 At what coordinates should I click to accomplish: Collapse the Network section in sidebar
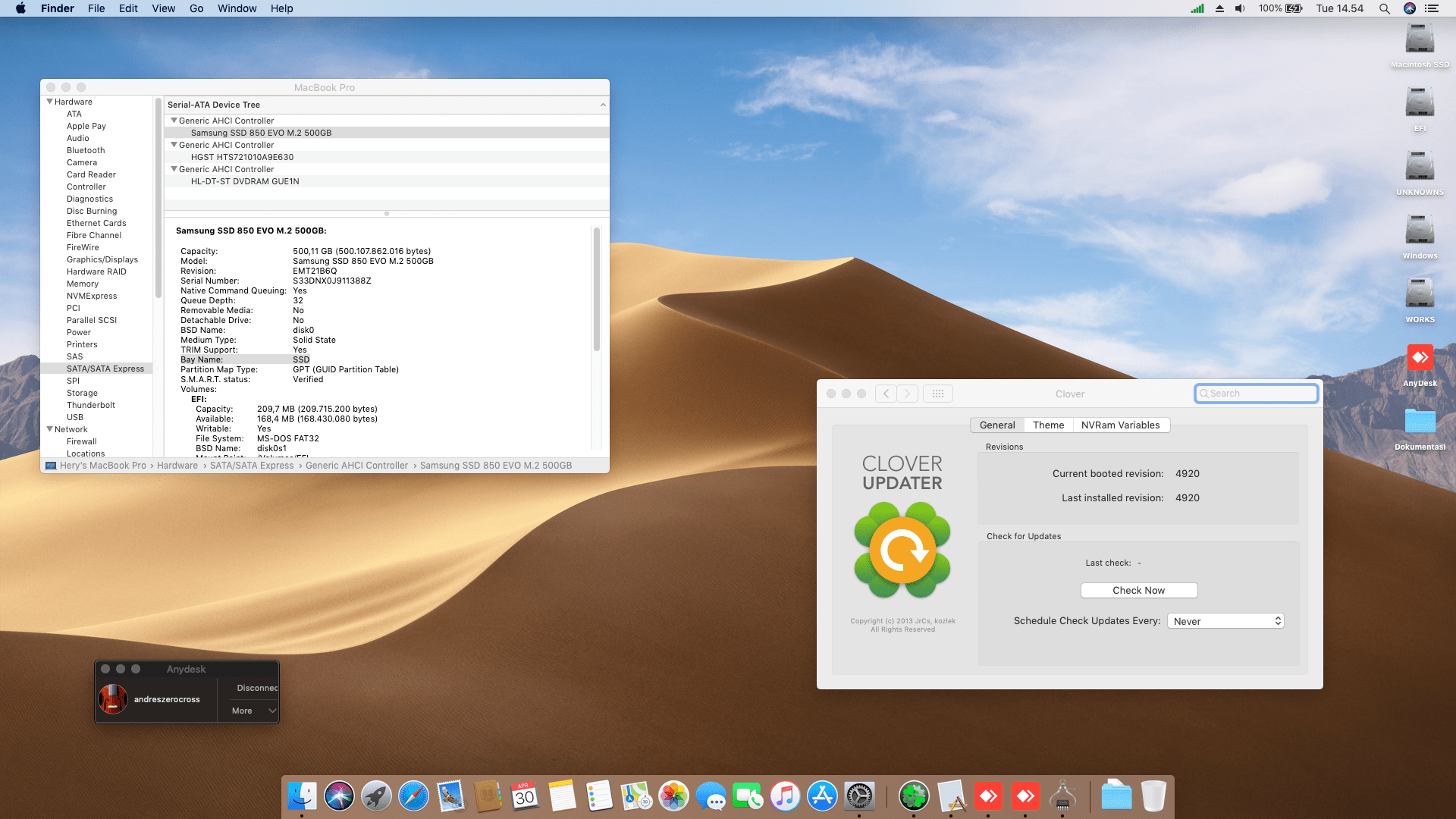(x=50, y=429)
